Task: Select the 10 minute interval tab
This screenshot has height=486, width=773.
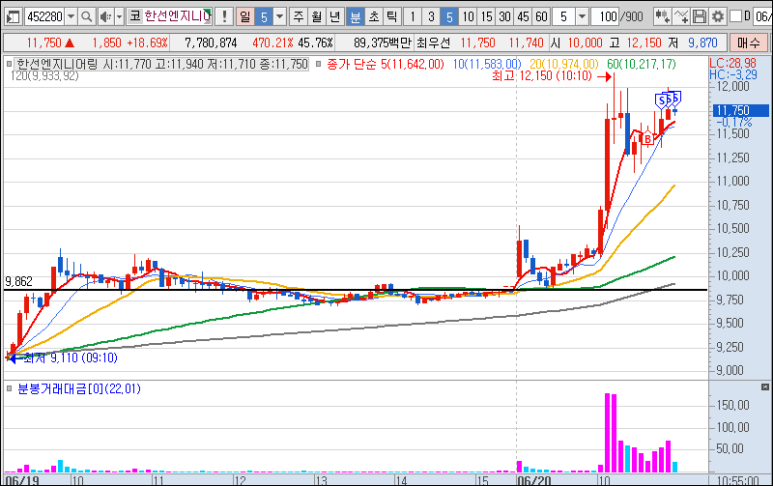Action: pos(469,17)
